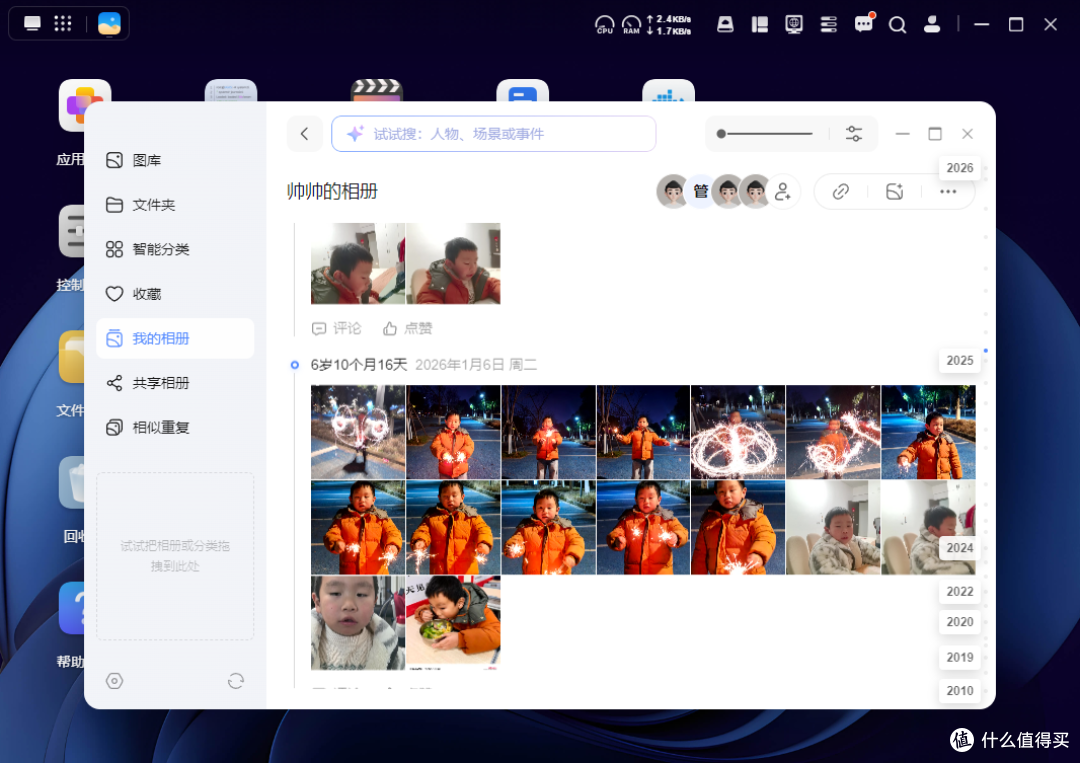Click the first member avatar
Image resolution: width=1080 pixels, height=763 pixels.
(672, 191)
